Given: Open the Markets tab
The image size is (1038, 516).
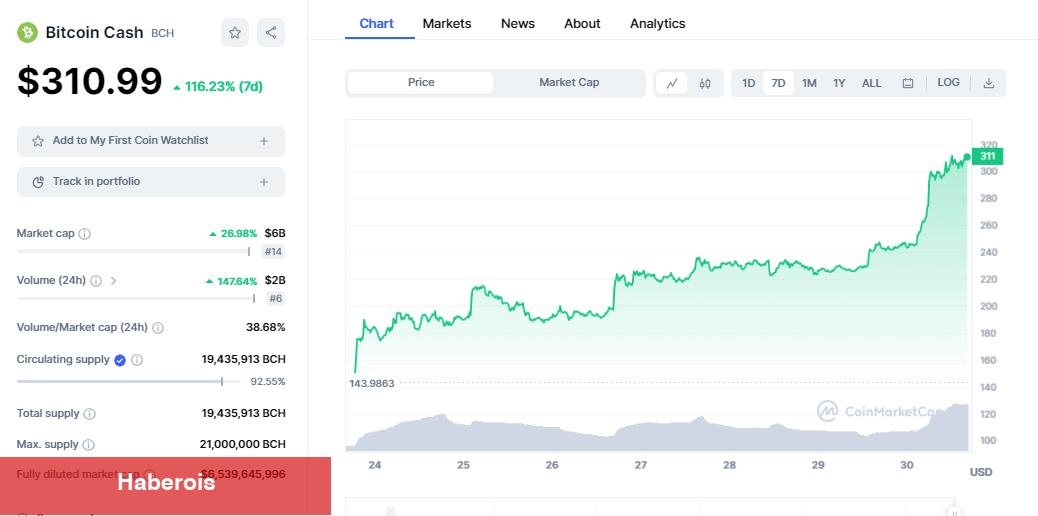Looking at the screenshot, I should (447, 24).
